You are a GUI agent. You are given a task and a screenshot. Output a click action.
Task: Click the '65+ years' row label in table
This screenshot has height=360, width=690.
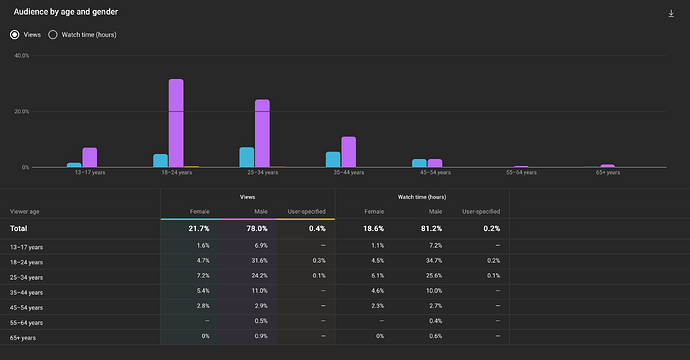(23, 338)
